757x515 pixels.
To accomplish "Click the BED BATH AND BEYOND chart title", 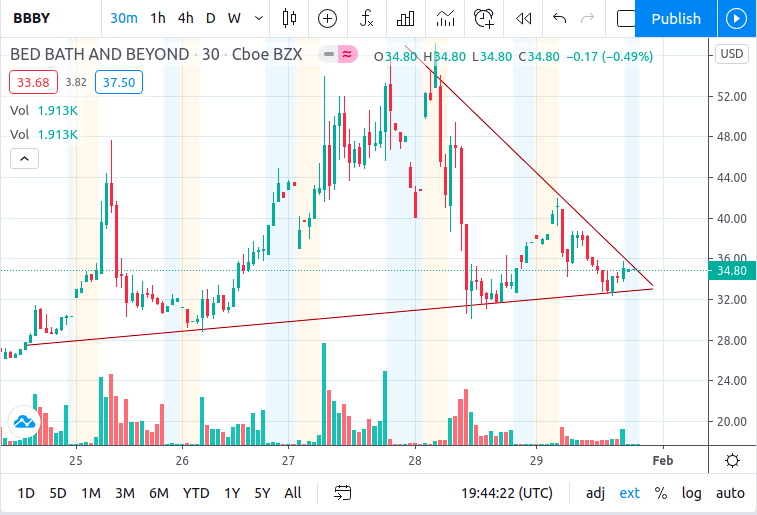I will pyautogui.click(x=99, y=54).
